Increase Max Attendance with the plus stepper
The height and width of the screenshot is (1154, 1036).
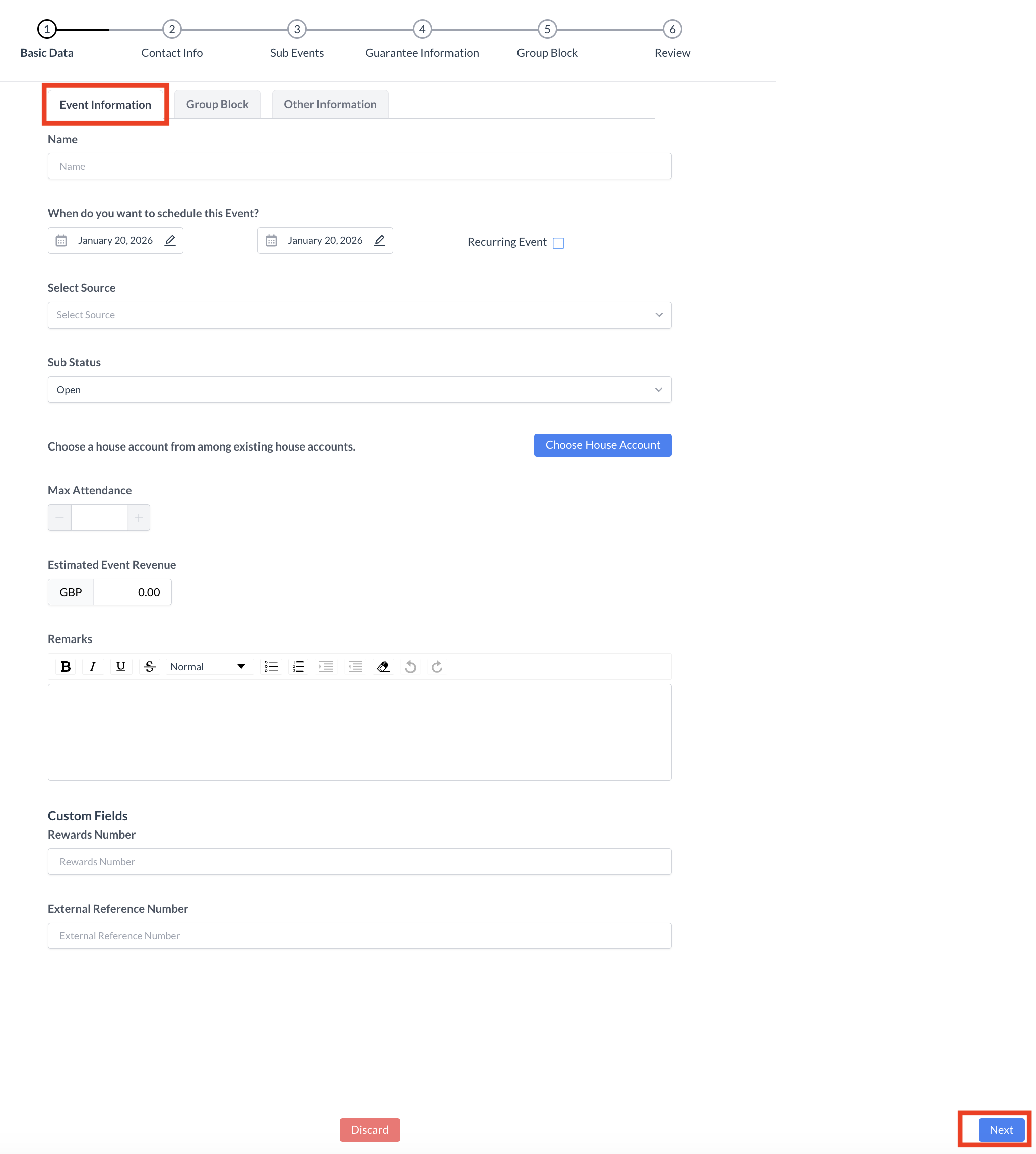pos(139,518)
